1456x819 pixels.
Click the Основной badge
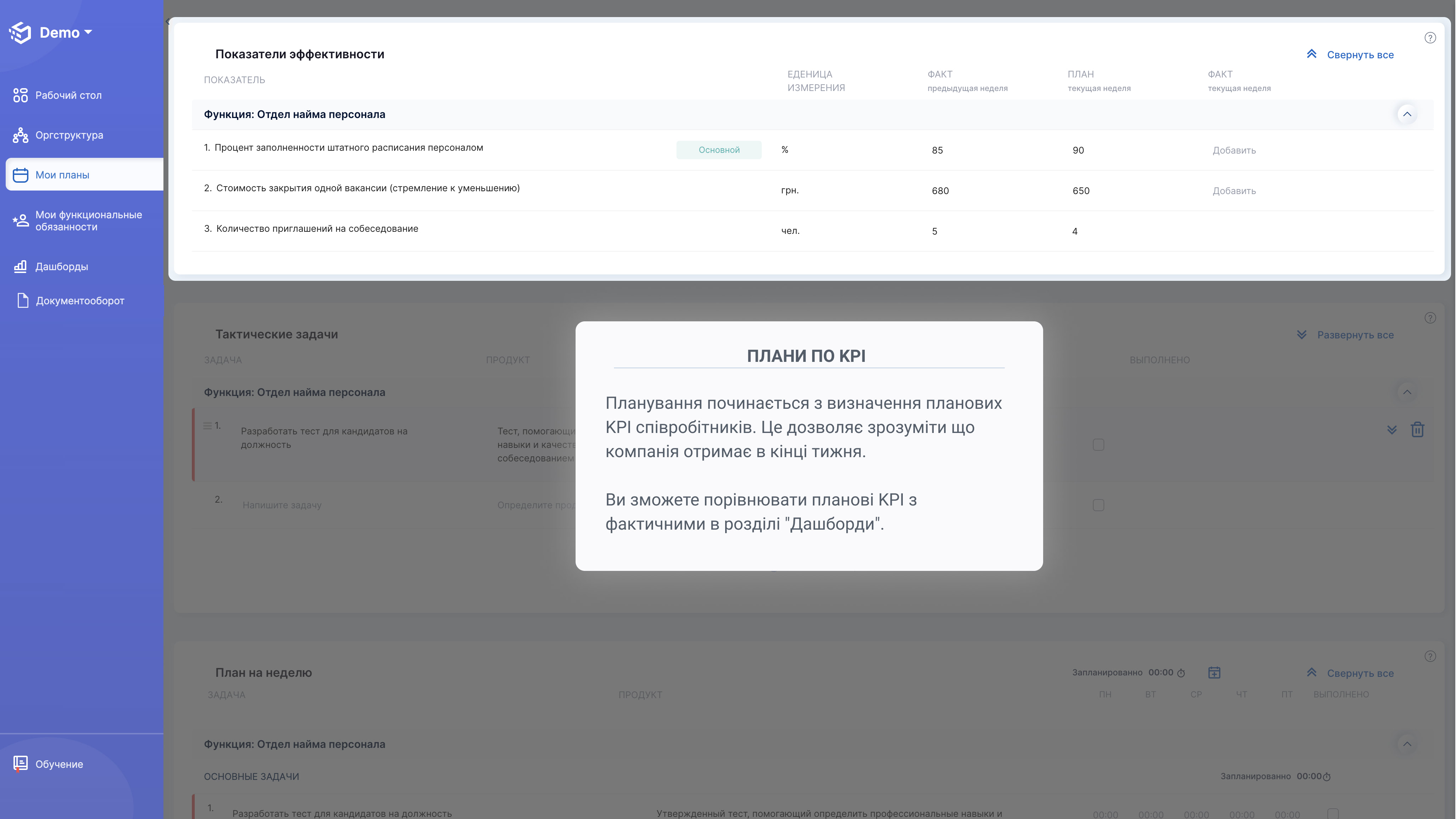(x=719, y=150)
